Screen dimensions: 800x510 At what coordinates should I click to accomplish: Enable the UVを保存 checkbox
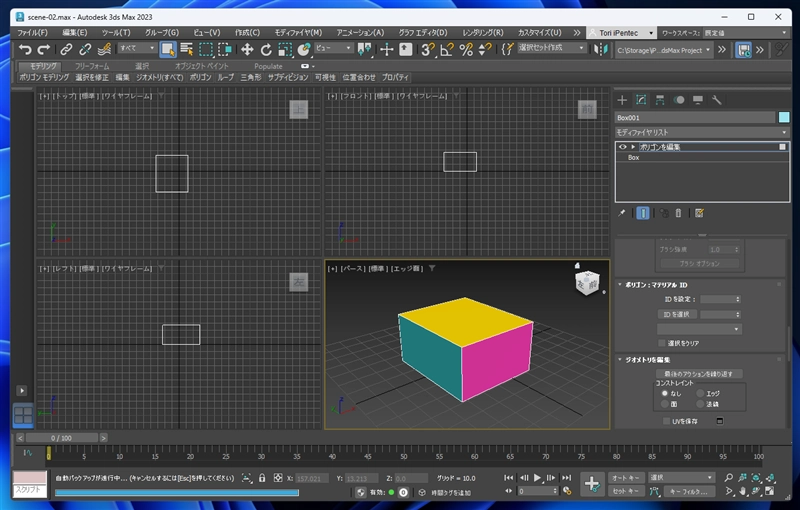tap(666, 421)
